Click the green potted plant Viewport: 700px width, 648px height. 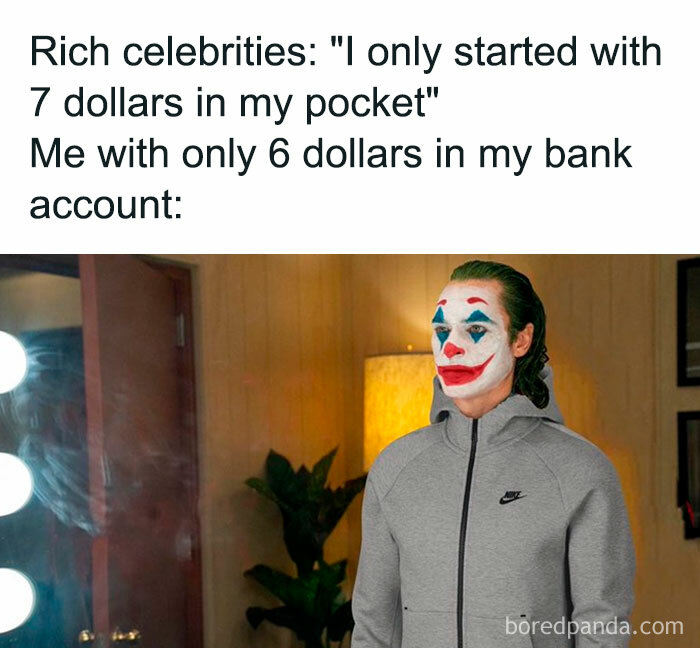306,547
